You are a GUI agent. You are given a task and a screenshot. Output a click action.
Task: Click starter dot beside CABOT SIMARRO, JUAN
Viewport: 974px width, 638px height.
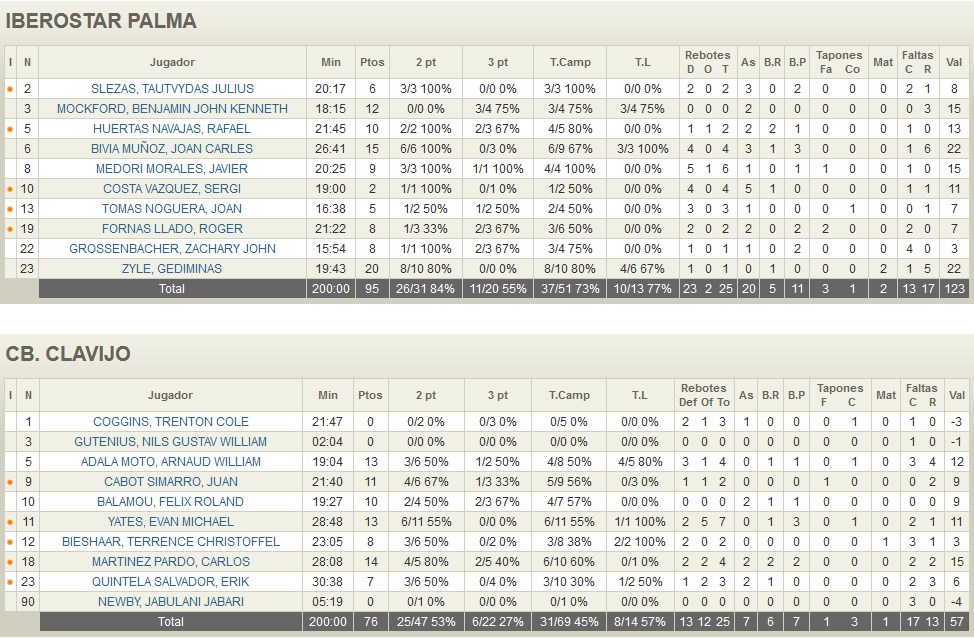(10, 482)
